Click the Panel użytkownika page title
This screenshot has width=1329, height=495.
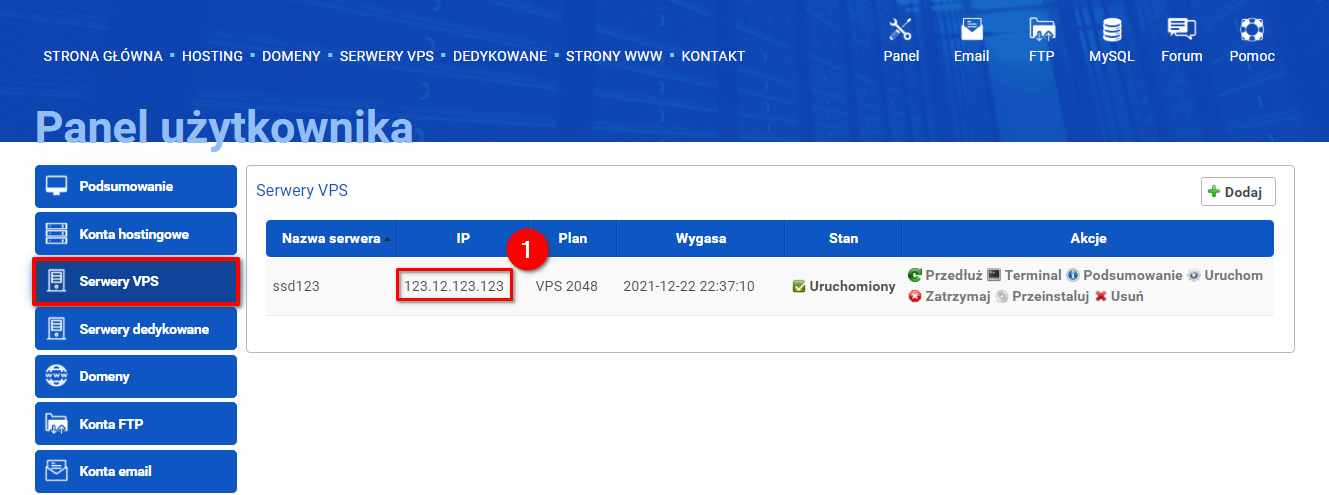pyautogui.click(x=224, y=127)
